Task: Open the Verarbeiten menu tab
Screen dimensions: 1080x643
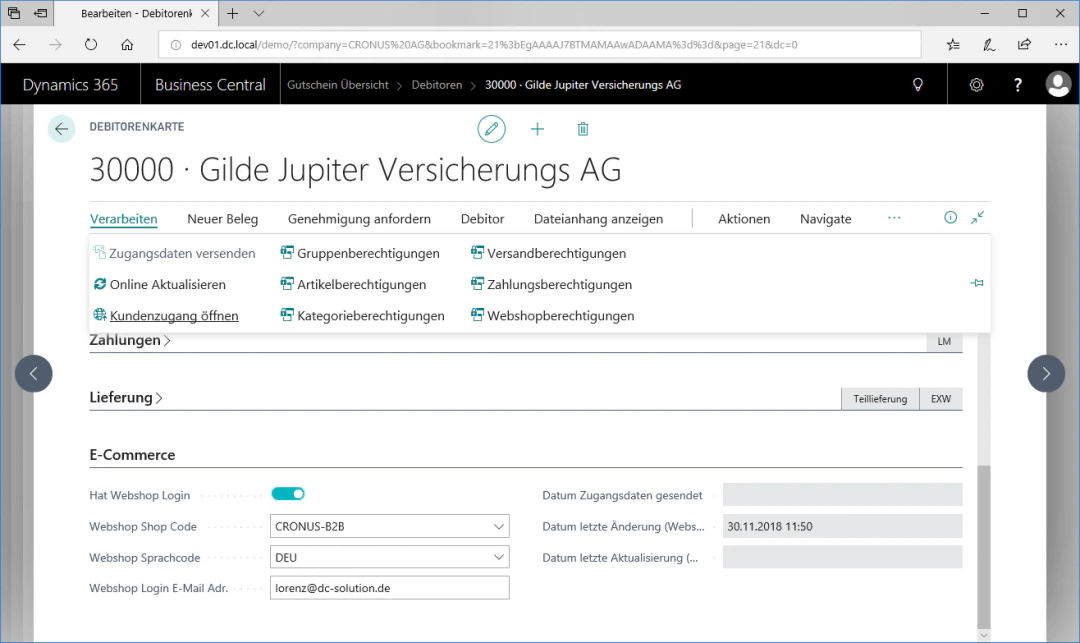Action: click(x=123, y=219)
